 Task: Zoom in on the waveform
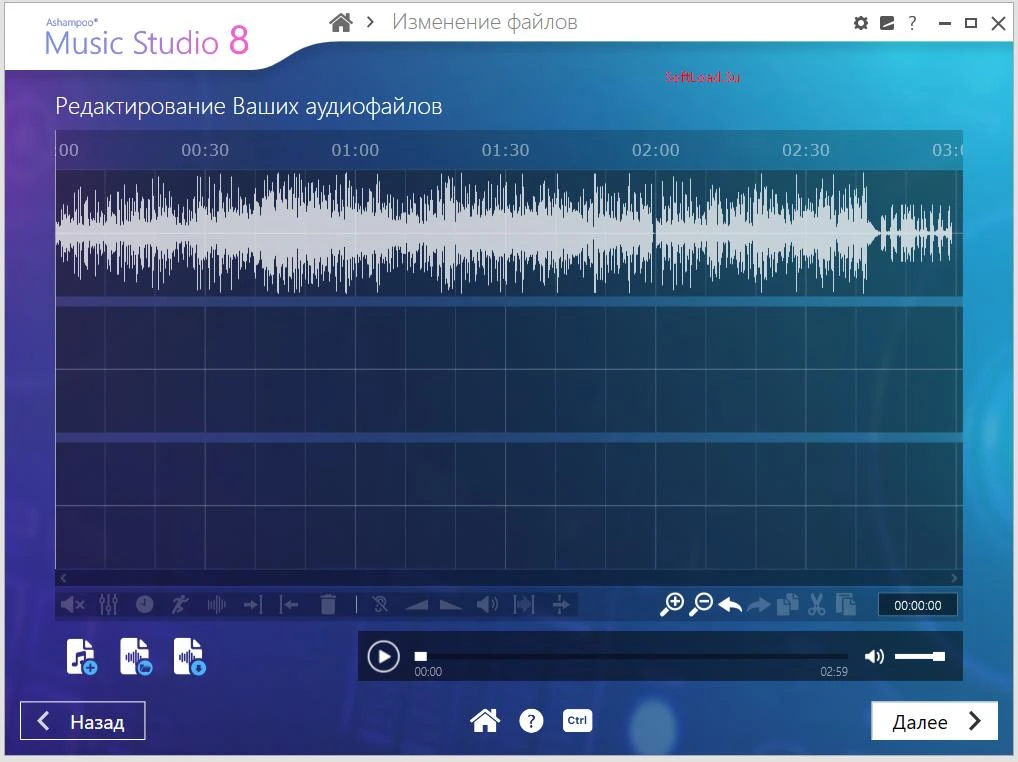pyautogui.click(x=671, y=604)
